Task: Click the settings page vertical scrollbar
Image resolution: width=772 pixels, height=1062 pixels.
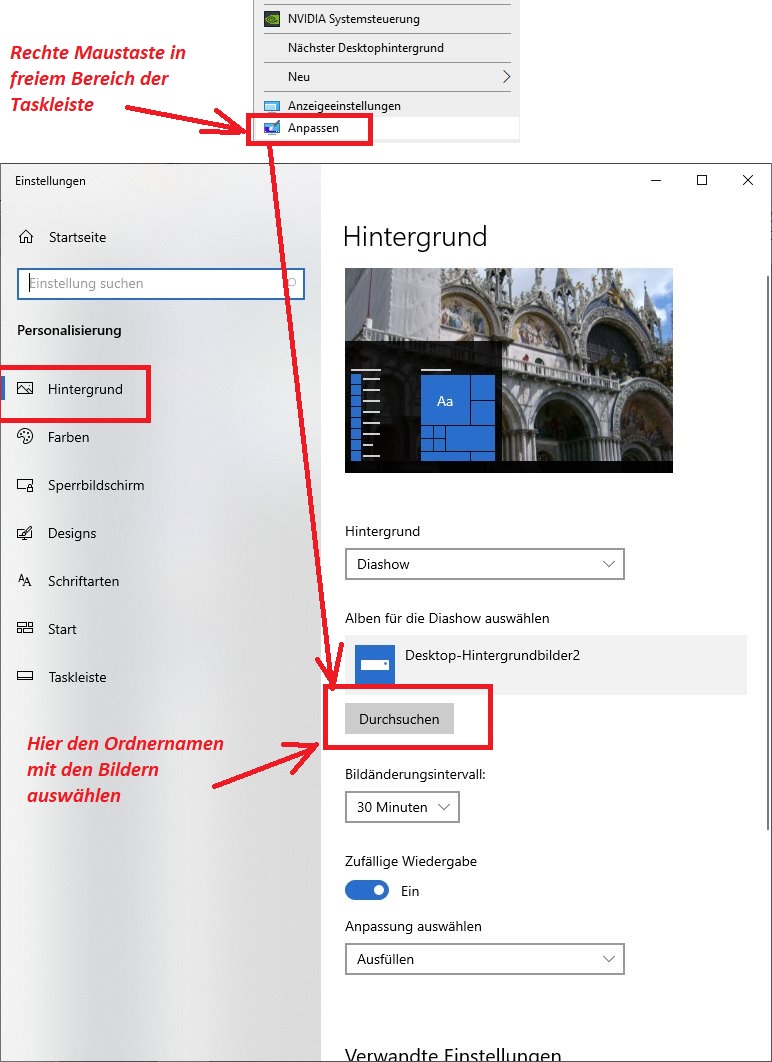Action: 767,552
